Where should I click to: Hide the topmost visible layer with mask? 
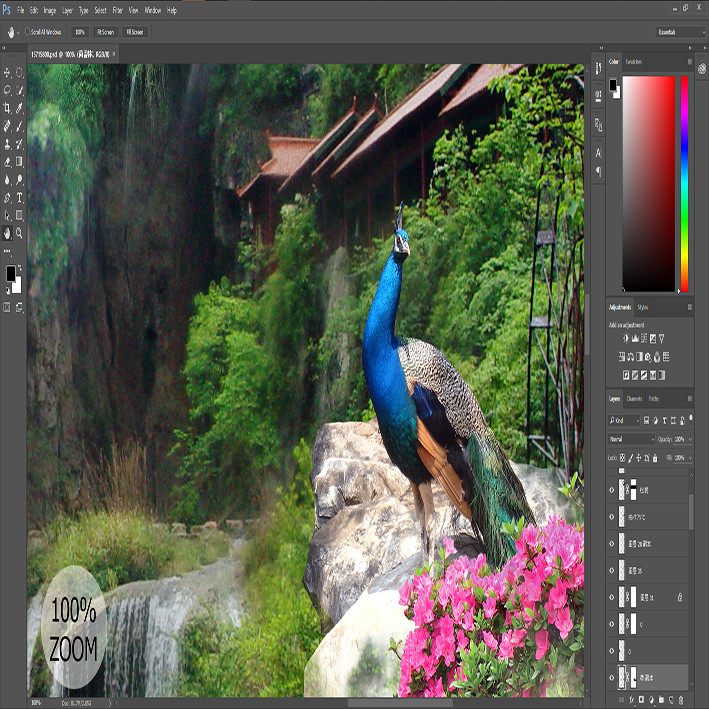pyautogui.click(x=612, y=490)
